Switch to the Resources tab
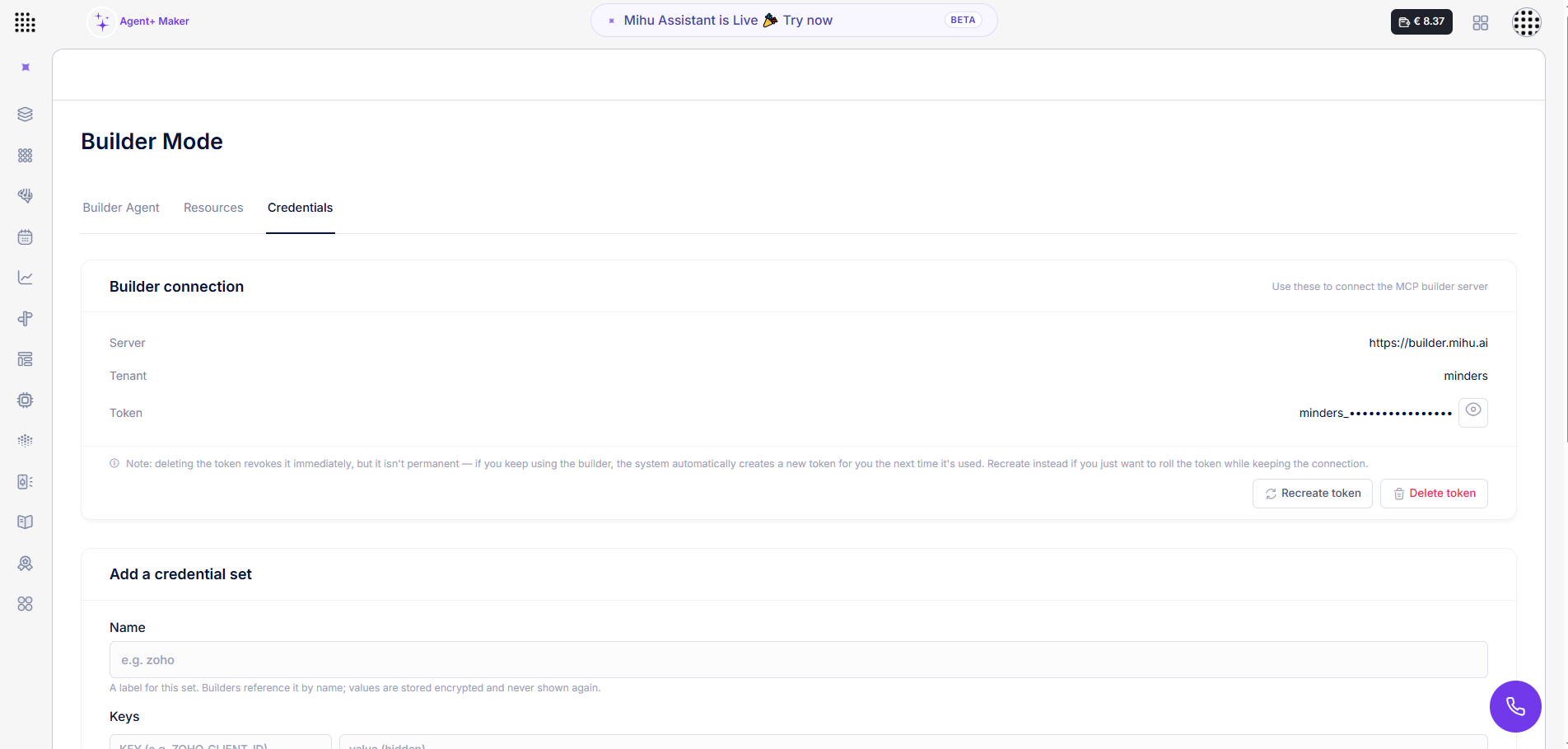Viewport: 1568px width, 749px height. point(213,208)
